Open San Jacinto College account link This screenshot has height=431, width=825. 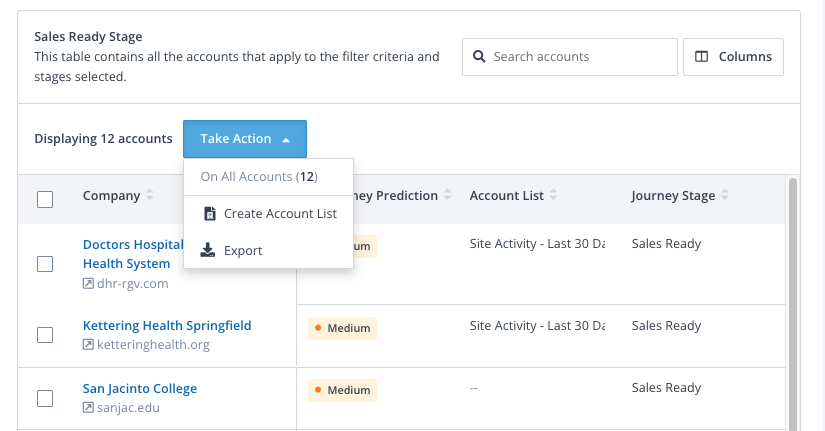click(139, 389)
